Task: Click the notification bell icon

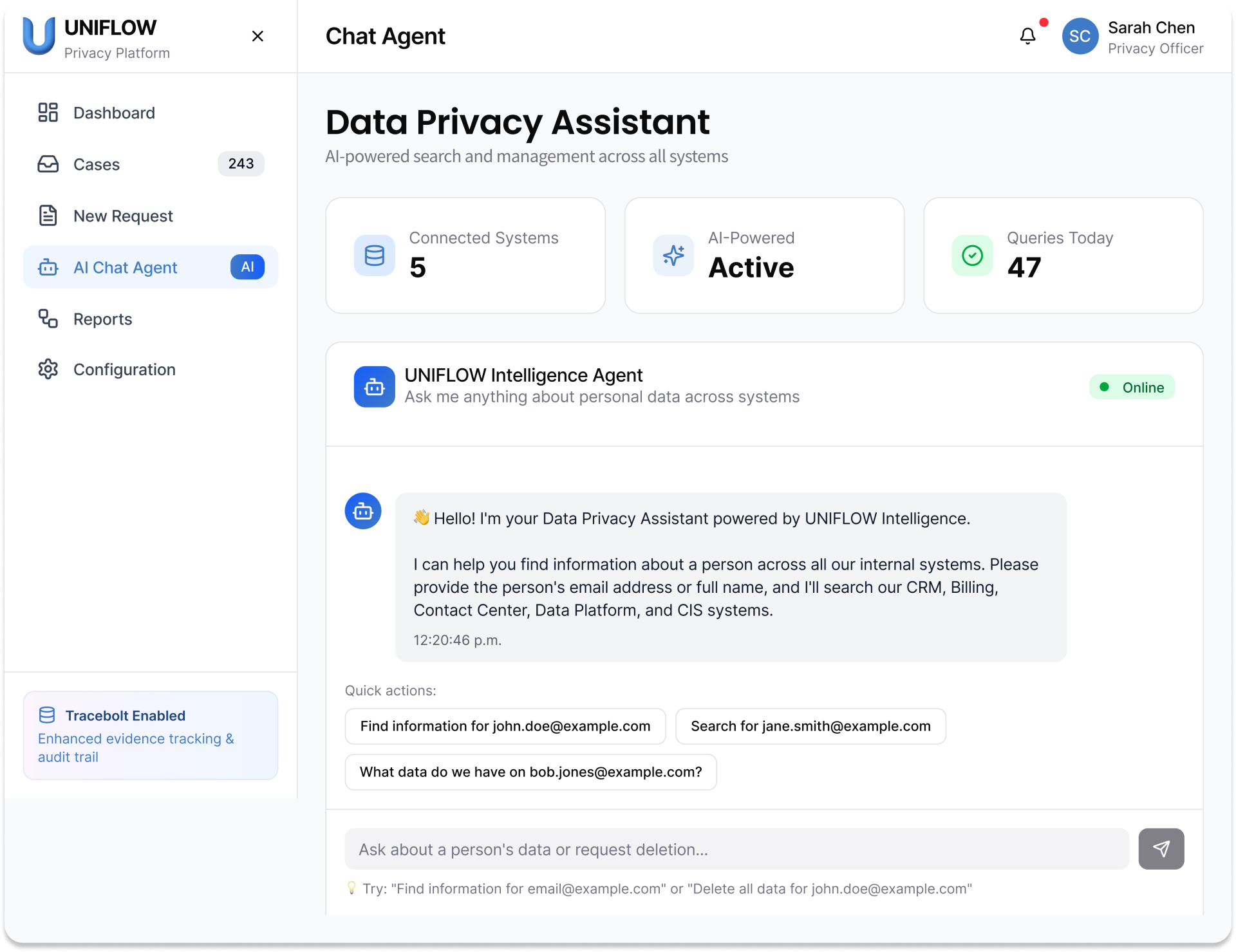Action: pos(1027,36)
